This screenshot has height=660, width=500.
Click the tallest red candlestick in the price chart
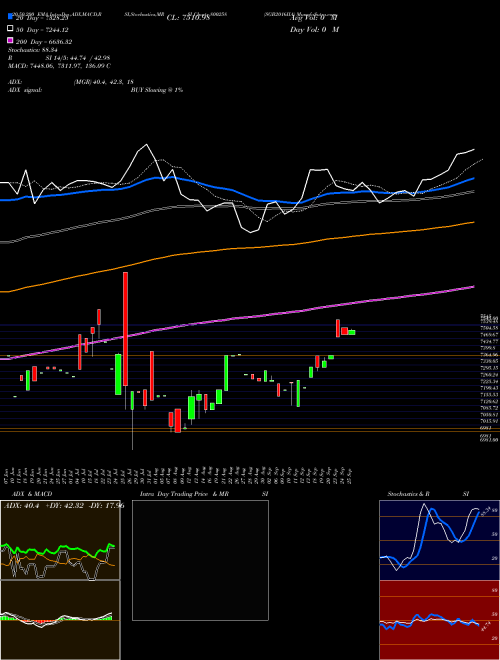(x=125, y=329)
